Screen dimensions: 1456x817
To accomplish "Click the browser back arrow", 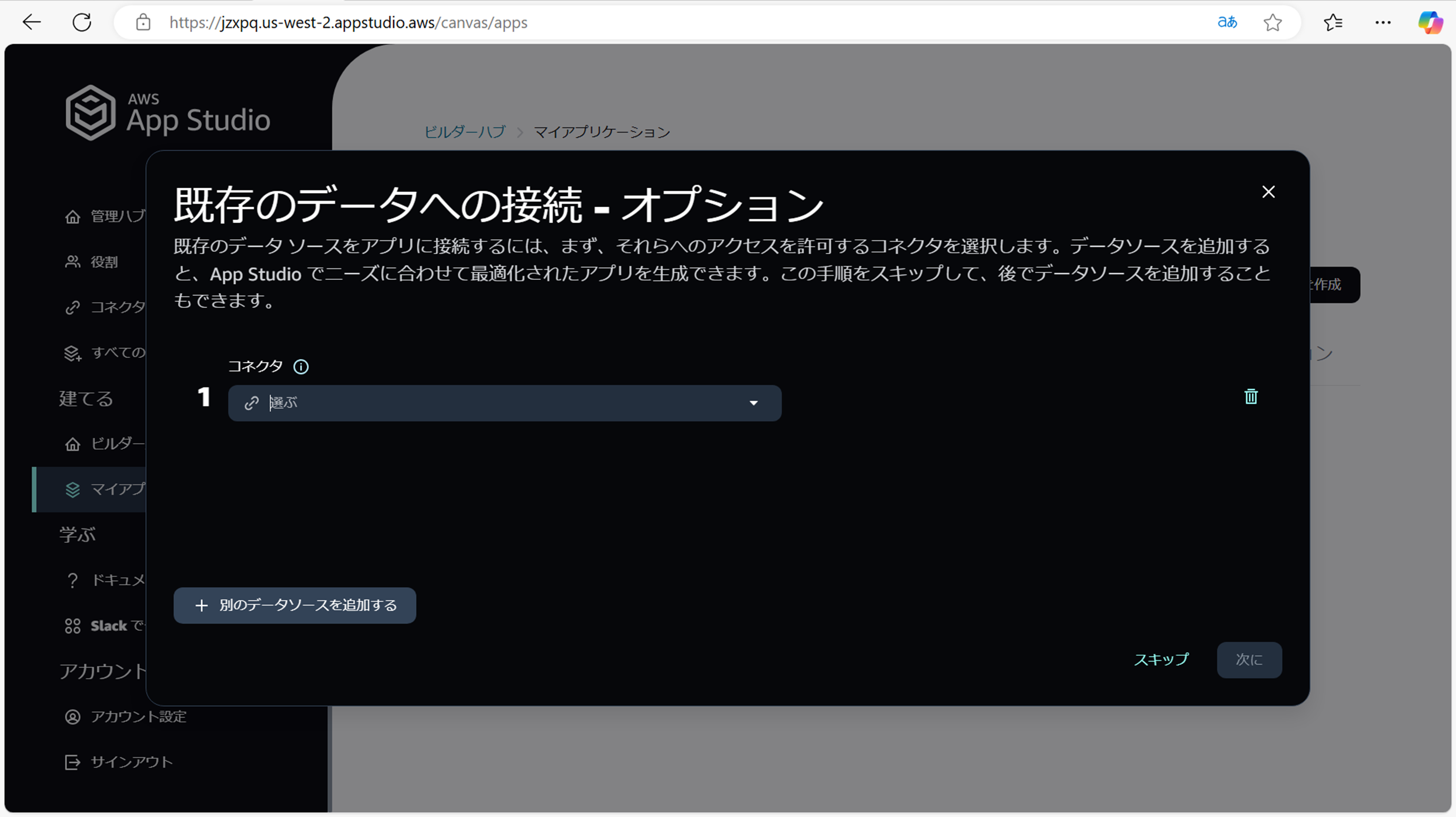I will [32, 23].
